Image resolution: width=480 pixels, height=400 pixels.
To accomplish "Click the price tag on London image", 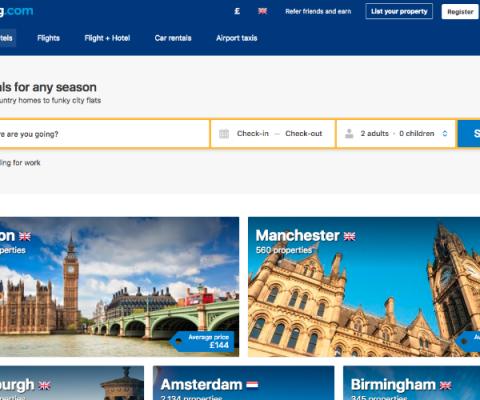I will pos(203,341).
